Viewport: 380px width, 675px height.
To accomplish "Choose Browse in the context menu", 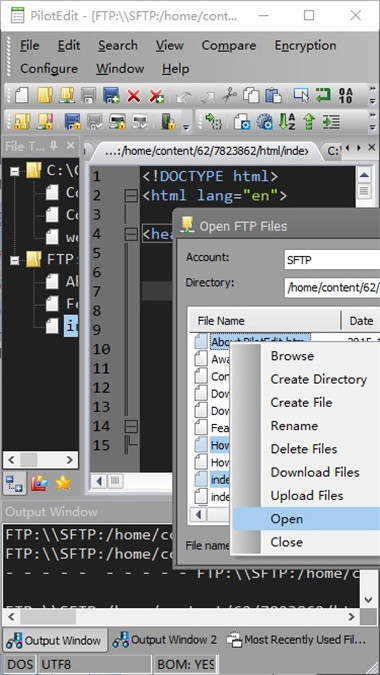I will (x=306, y=356).
